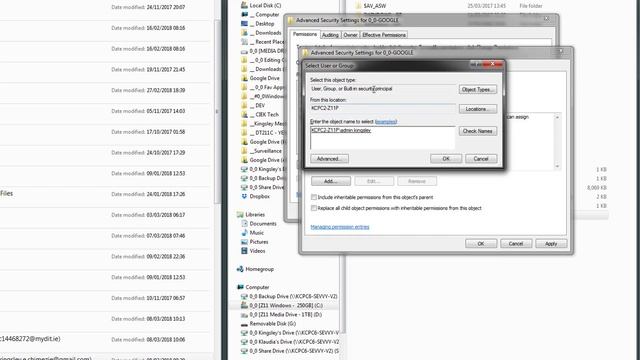This screenshot has height=360, width=640.
Task: Select the Desktop favorite icon
Action: (x=244, y=24)
